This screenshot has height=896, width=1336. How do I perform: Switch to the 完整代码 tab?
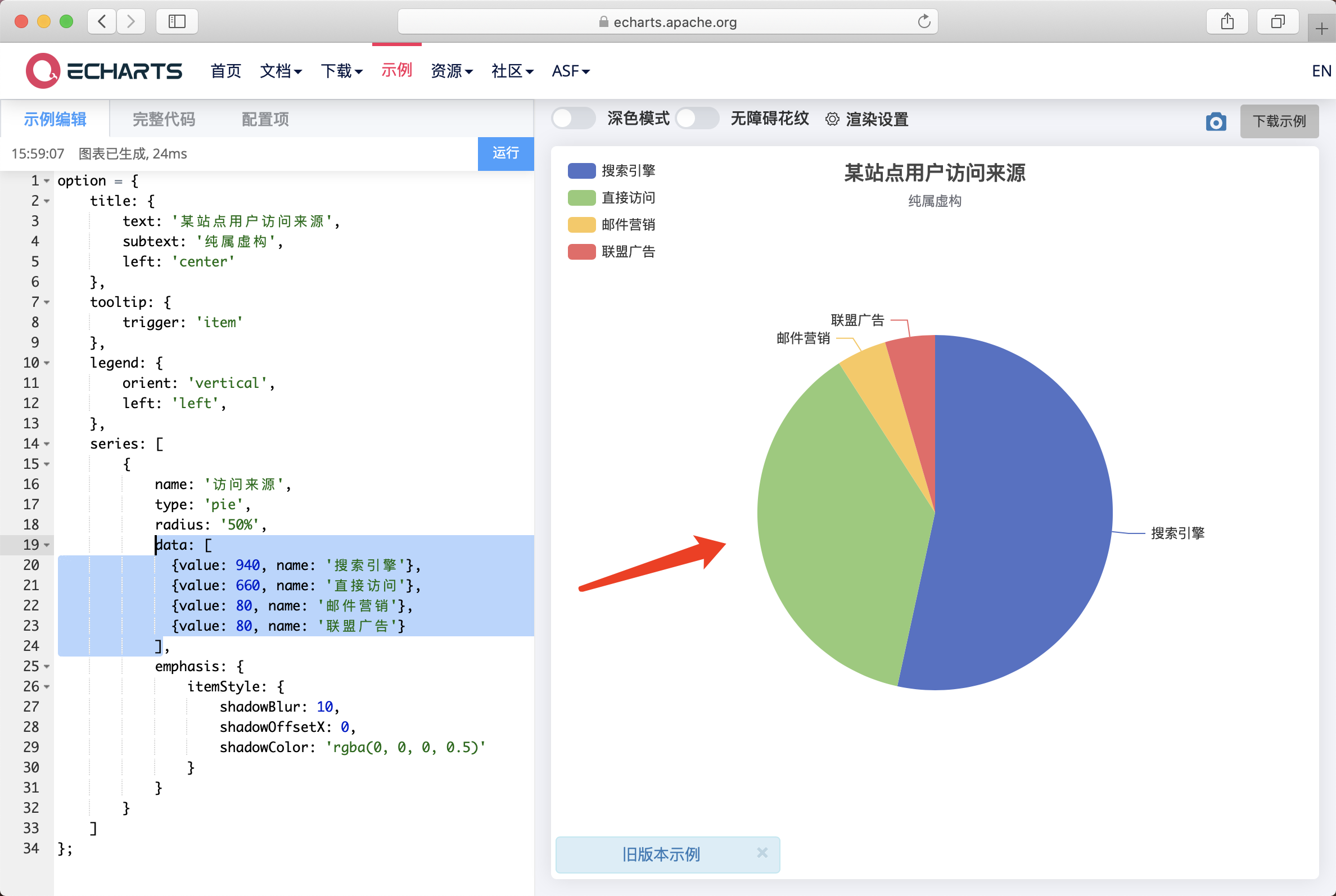click(164, 119)
